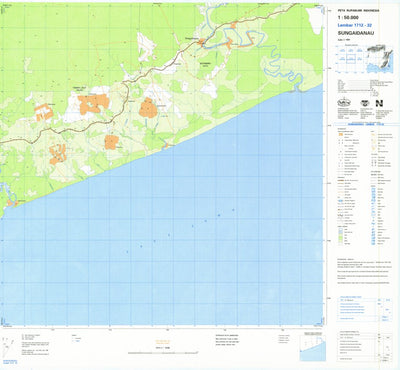Click the largest orange settlement block
This screenshot has width=400, height=370.
pyautogui.click(x=93, y=104)
